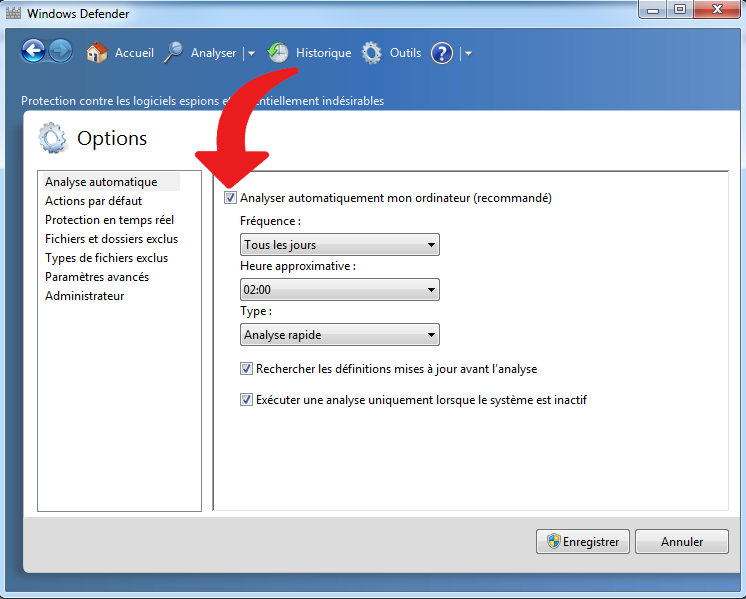Click the Analyser magnifying glass icon
This screenshot has width=746, height=599.
click(174, 52)
